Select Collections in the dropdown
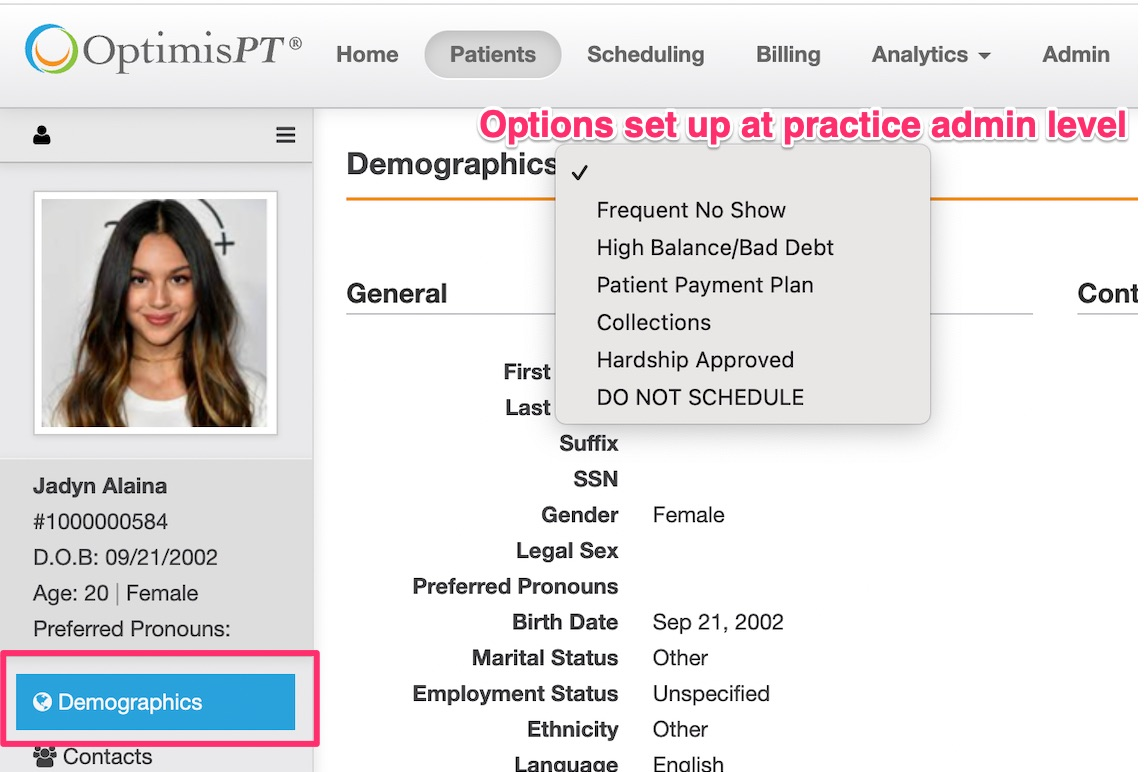Image resolution: width=1144 pixels, height=772 pixels. [x=654, y=323]
